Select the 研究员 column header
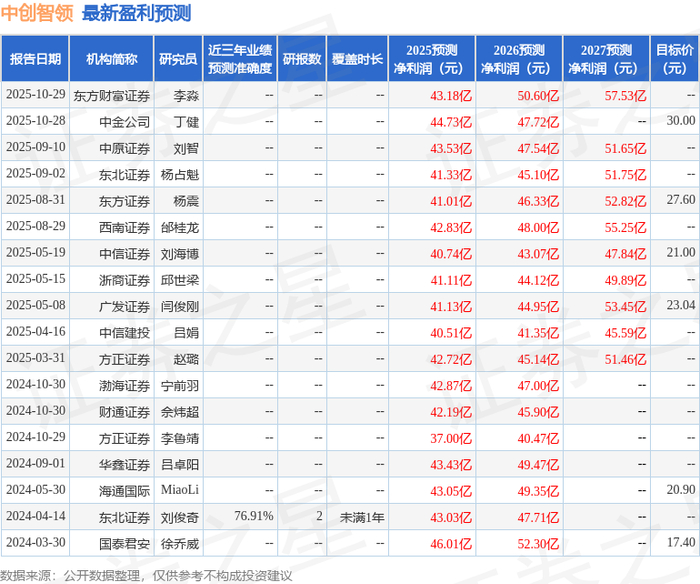The width and height of the screenshot is (700, 584). point(178,59)
